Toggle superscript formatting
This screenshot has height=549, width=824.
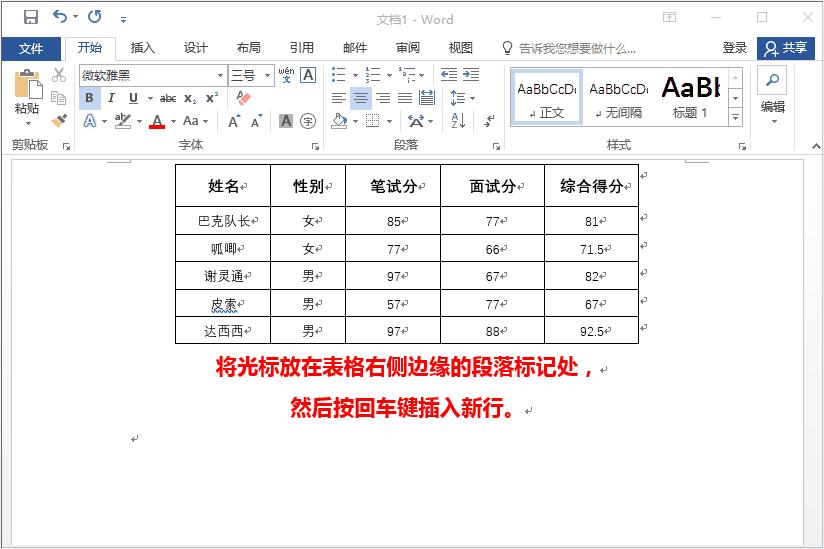click(212, 98)
